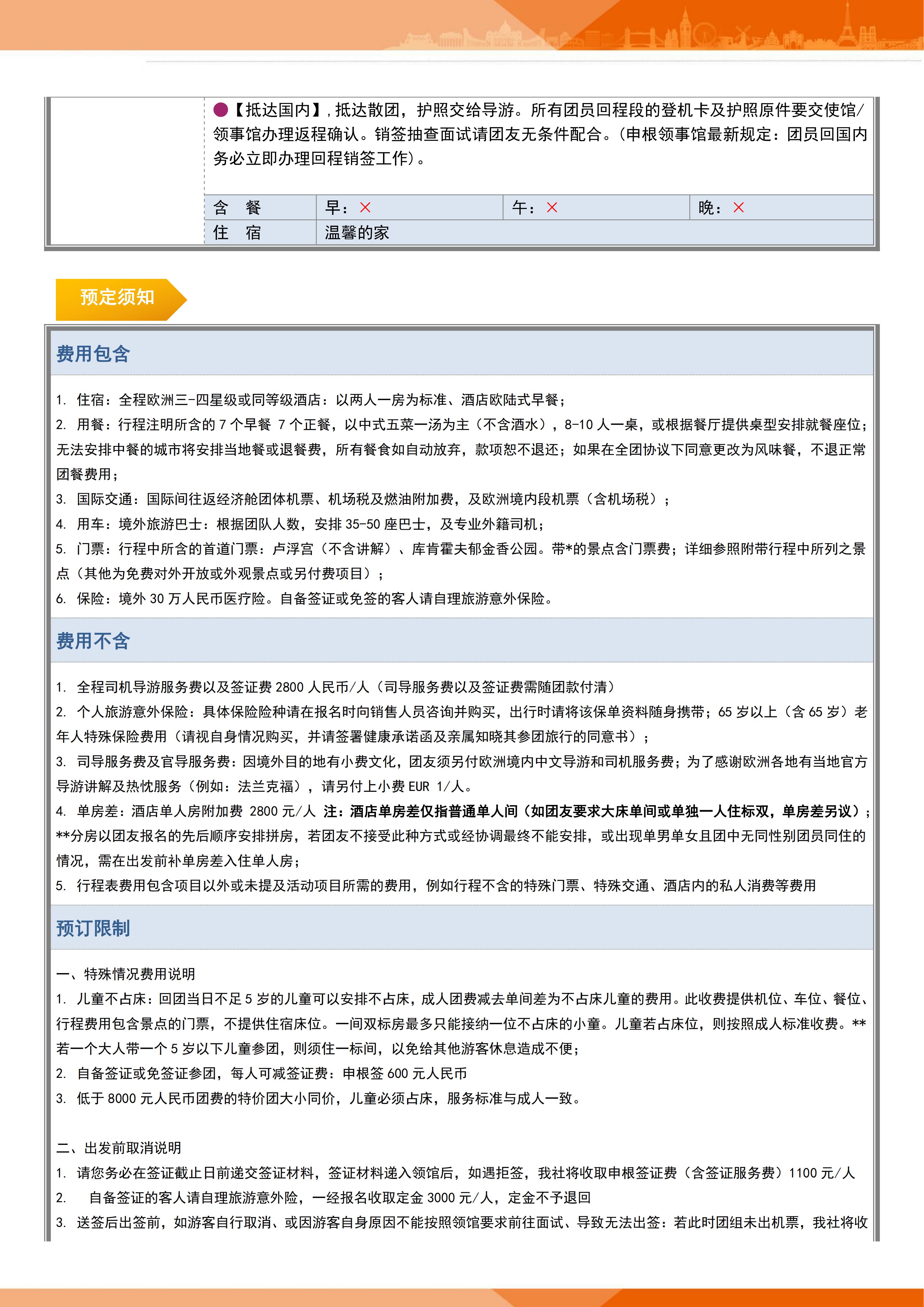Image resolution: width=924 pixels, height=1307 pixels.
Task: Select the 费用不含 section heading
Action: tap(93, 641)
